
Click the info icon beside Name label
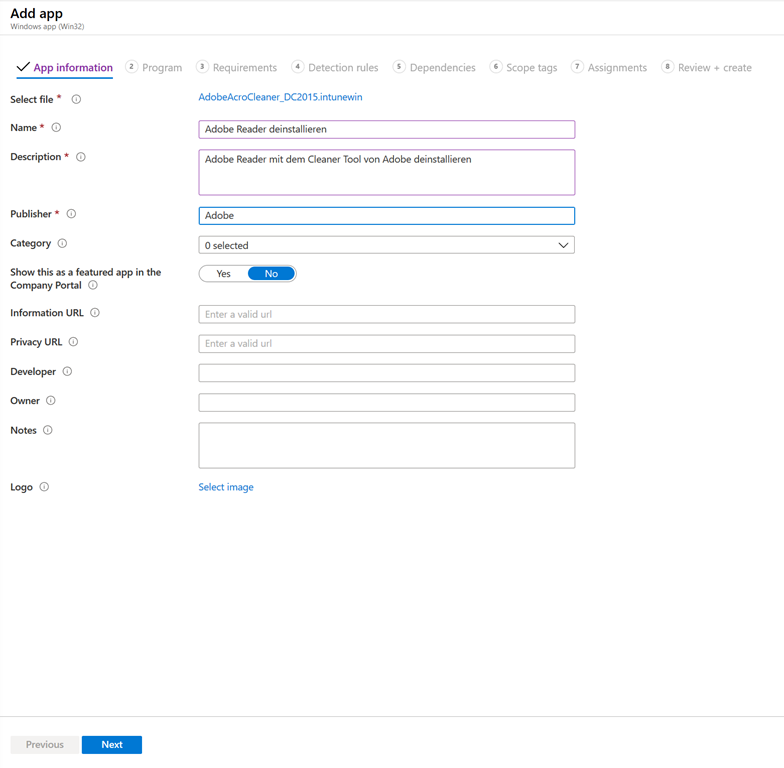point(56,128)
